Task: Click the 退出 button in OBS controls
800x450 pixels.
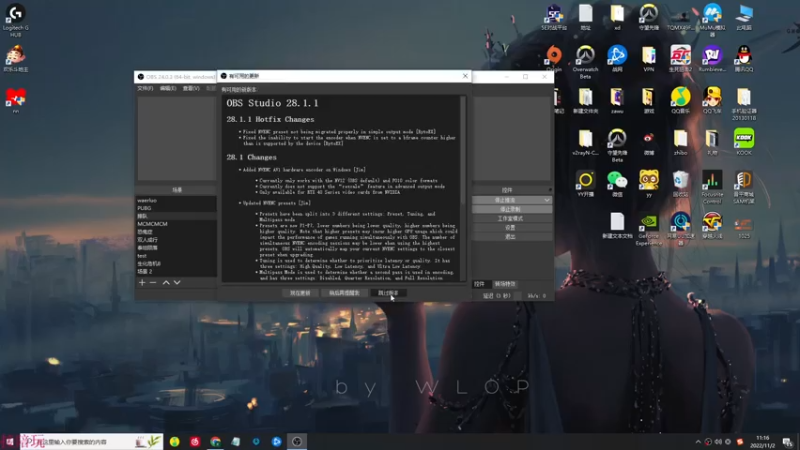Action: (x=512, y=237)
